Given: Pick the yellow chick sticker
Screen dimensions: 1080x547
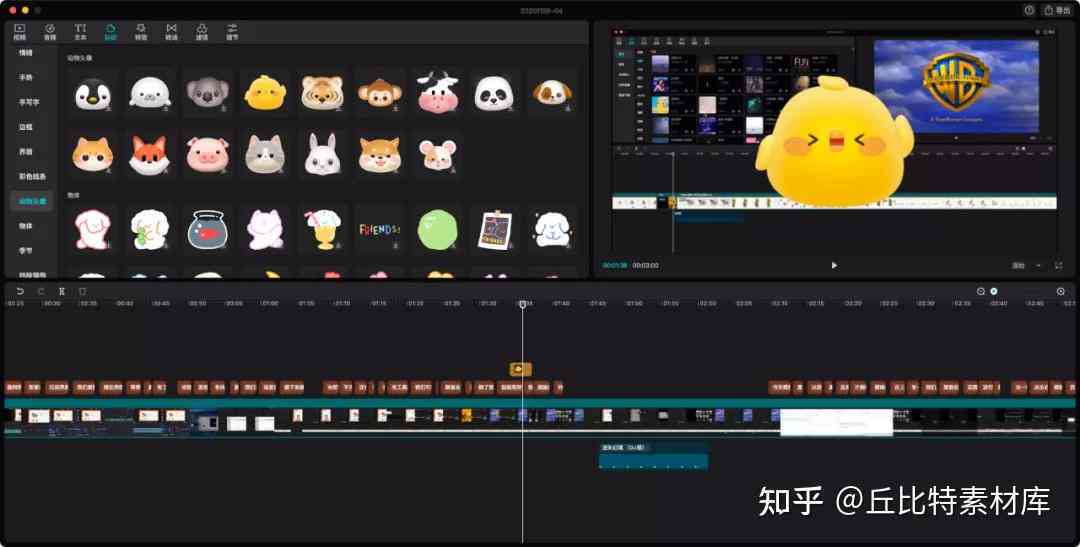Looking at the screenshot, I should [265, 93].
